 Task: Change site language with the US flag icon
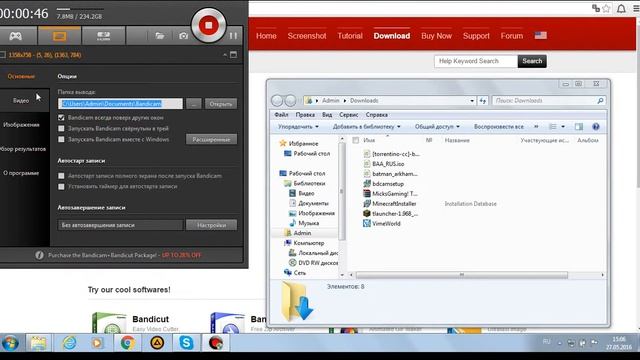540,36
